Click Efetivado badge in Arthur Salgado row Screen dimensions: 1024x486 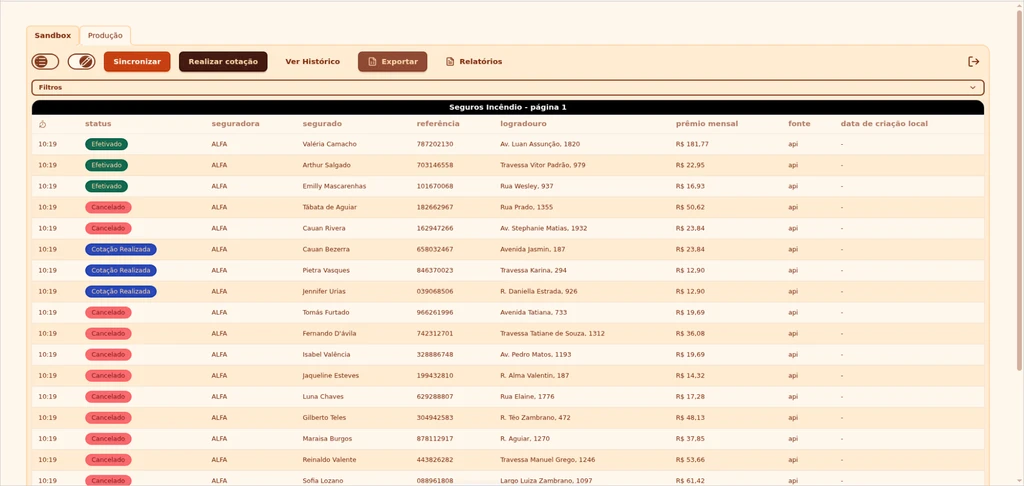[106, 165]
